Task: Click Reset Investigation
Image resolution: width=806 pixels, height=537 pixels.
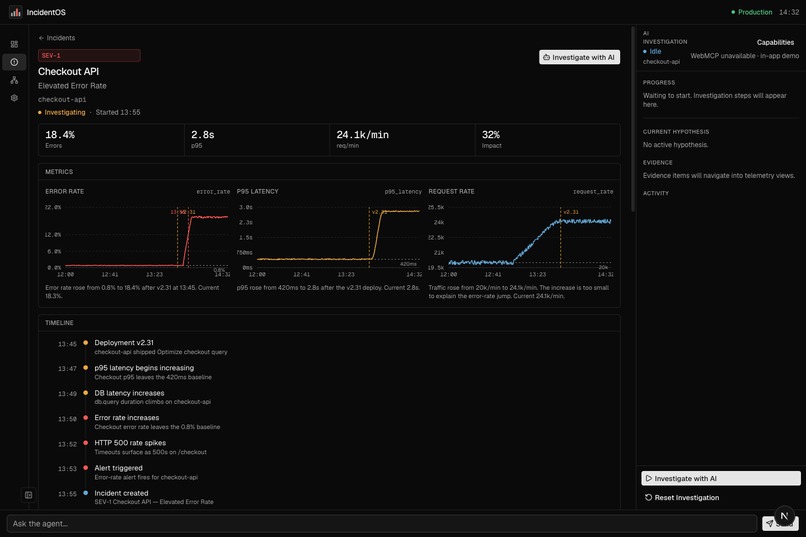Action: (682, 497)
